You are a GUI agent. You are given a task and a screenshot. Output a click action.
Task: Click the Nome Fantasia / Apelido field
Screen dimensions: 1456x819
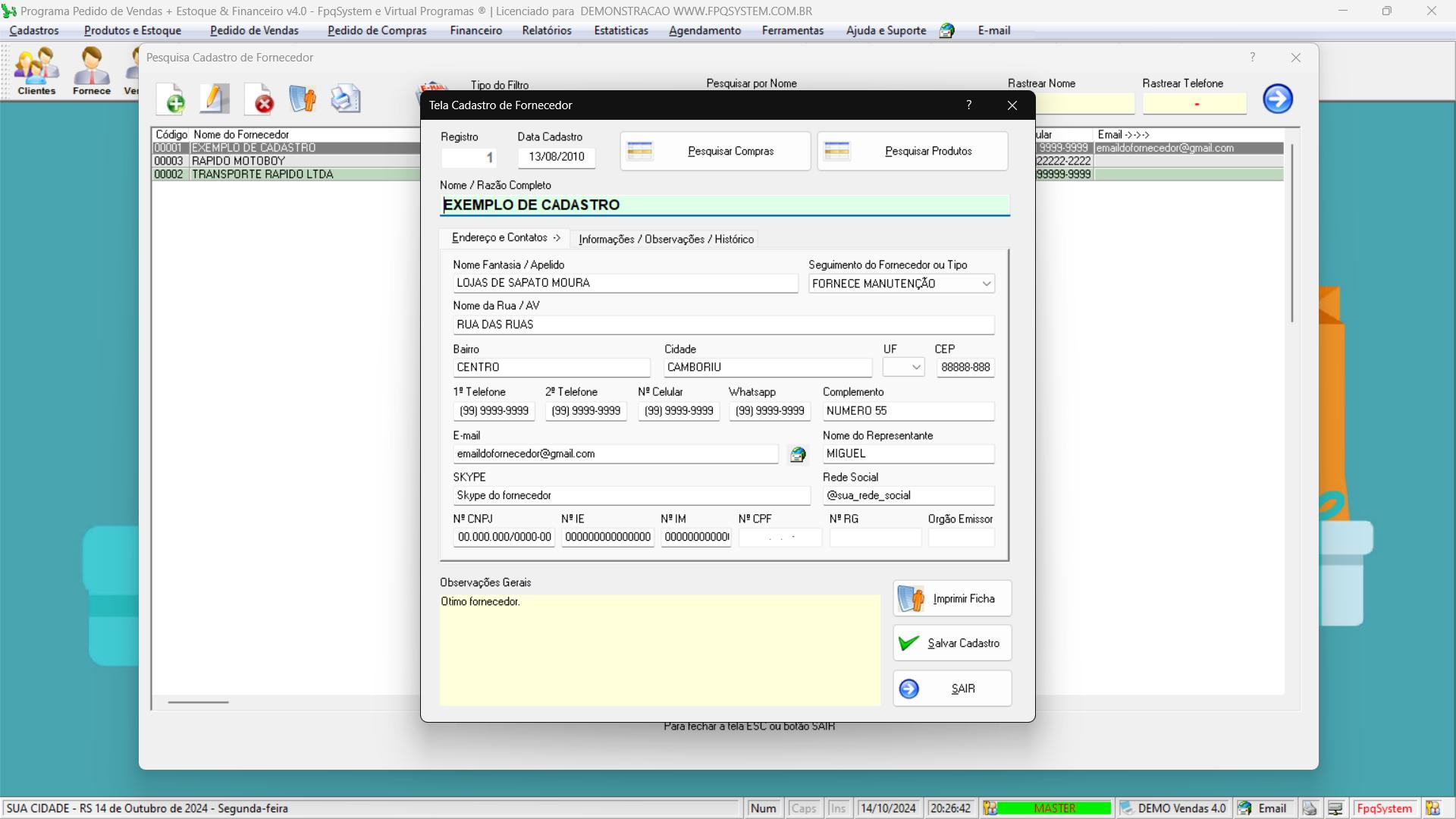(x=626, y=284)
